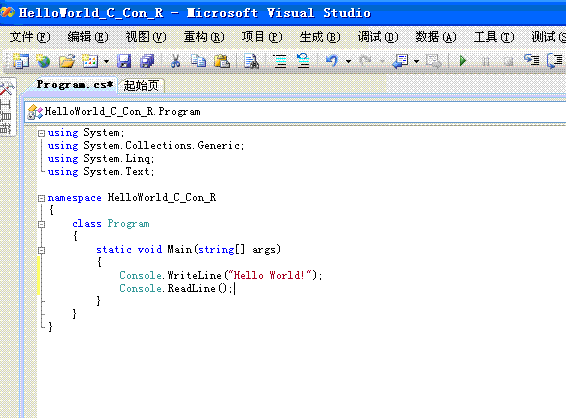Screen dimensions: 566x418
Task: Open the 项目(P) menu
Action: (262, 37)
